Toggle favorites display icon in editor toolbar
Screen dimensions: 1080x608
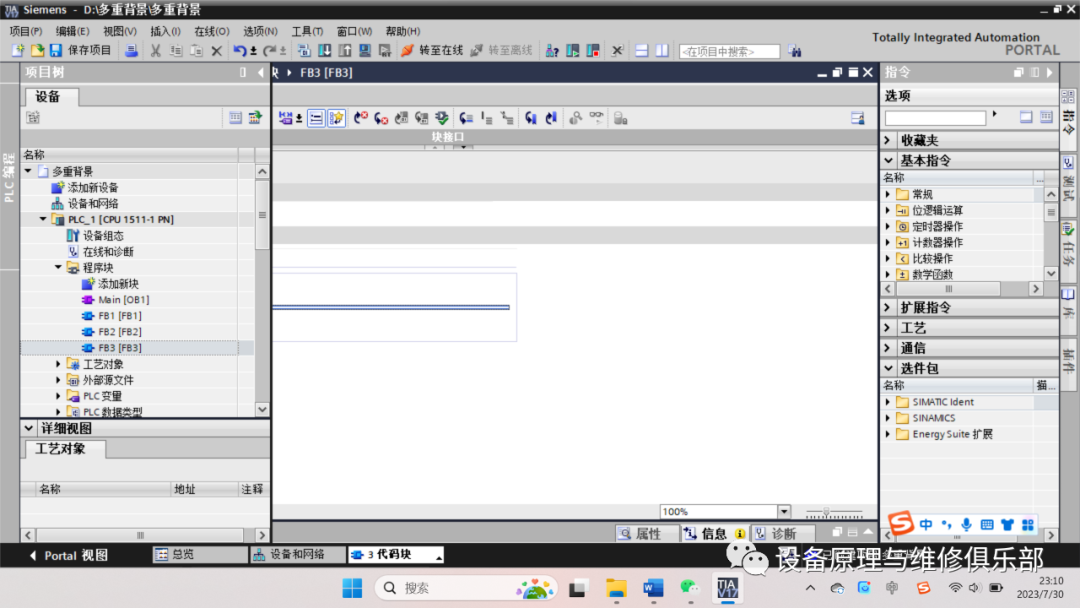pos(336,118)
